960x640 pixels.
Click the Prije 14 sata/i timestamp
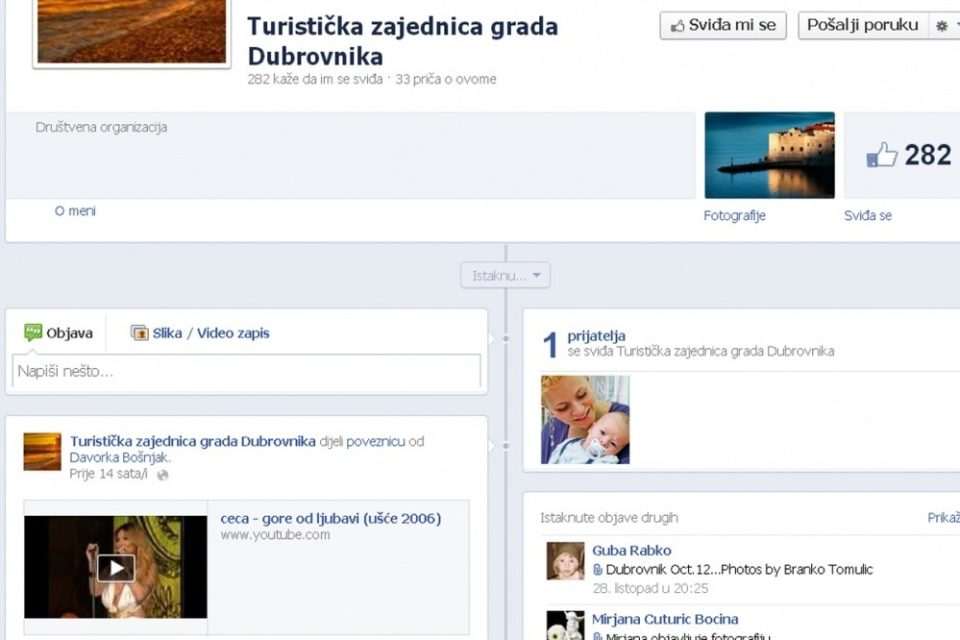(x=108, y=474)
